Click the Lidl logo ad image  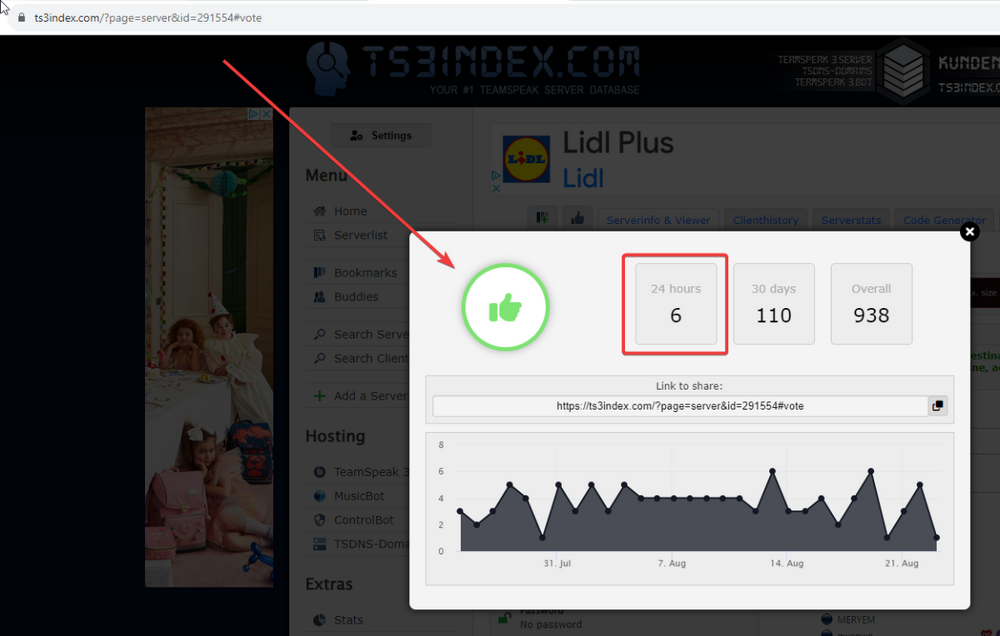click(526, 160)
